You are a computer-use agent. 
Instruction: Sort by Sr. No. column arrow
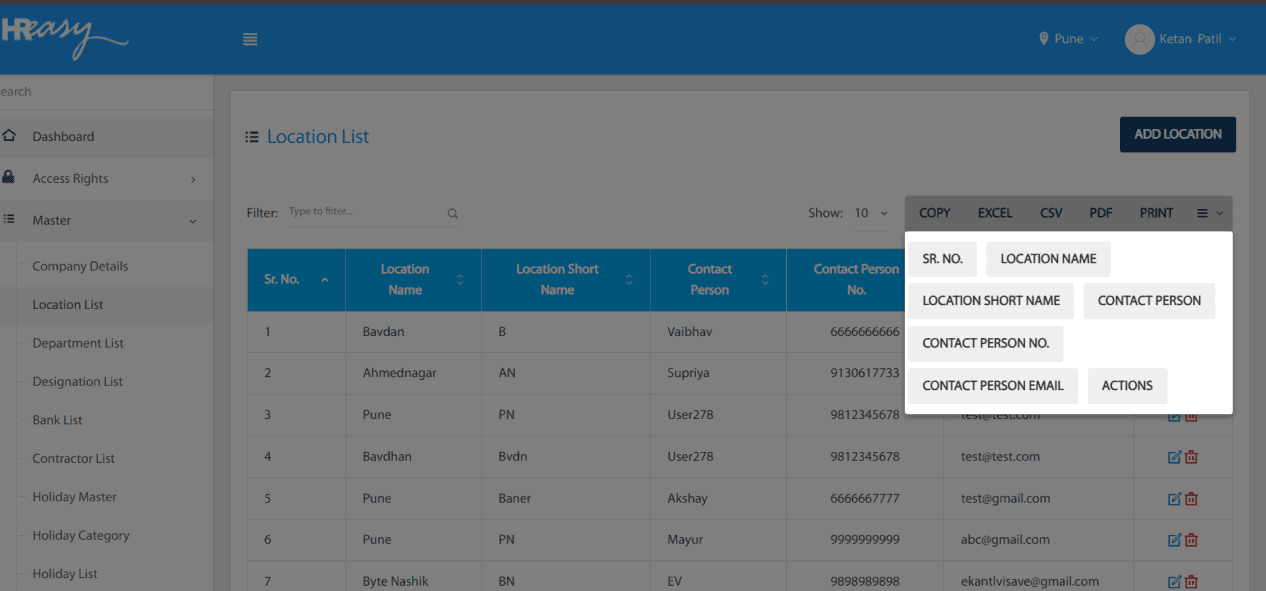pos(324,280)
